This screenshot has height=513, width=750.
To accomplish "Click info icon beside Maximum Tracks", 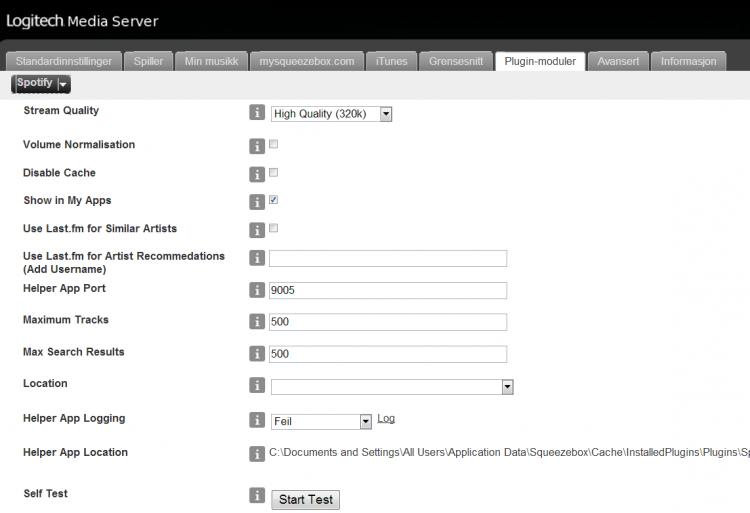I will tap(257, 321).
